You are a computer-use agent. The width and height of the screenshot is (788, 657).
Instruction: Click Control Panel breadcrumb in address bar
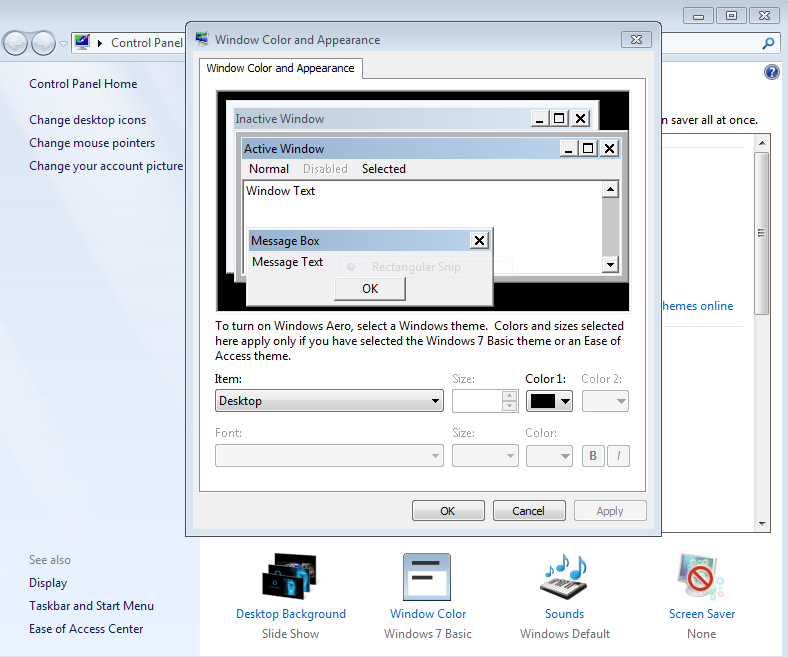click(147, 43)
